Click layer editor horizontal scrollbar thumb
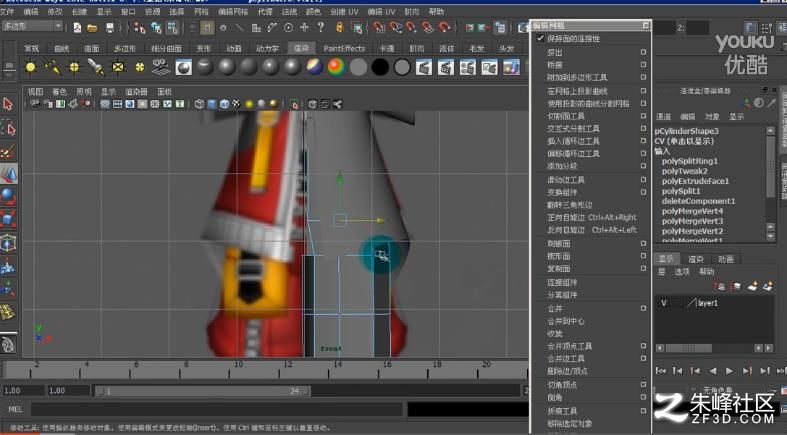This screenshot has width=787, height=435. pos(689,348)
